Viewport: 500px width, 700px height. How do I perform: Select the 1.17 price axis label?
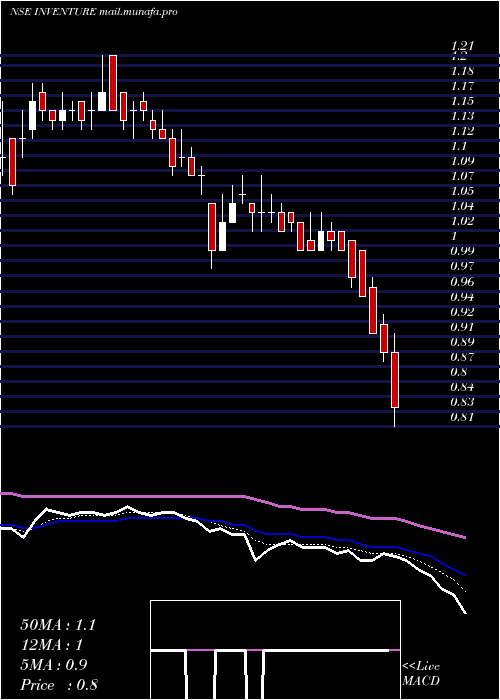pyautogui.click(x=462, y=86)
